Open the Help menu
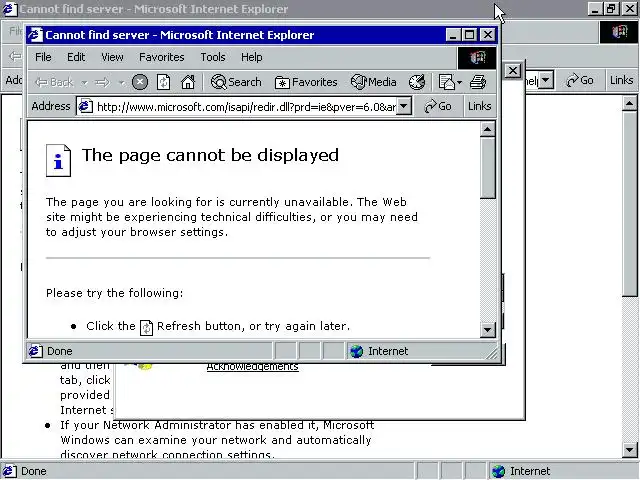Image resolution: width=640 pixels, height=480 pixels. (251, 57)
